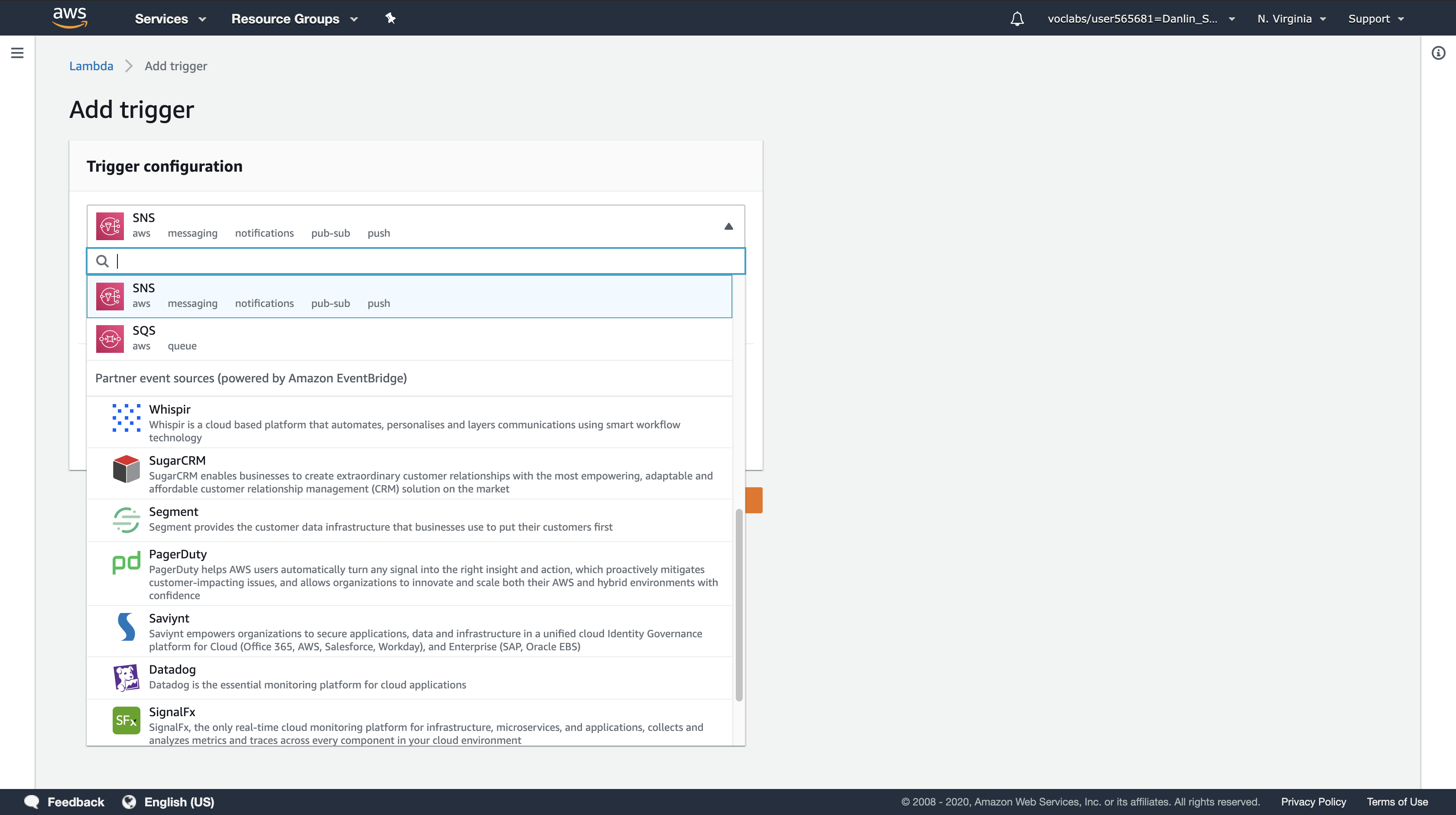Choose the Datadog partner event source
Viewport: 1456px width, 815px height.
click(x=409, y=677)
